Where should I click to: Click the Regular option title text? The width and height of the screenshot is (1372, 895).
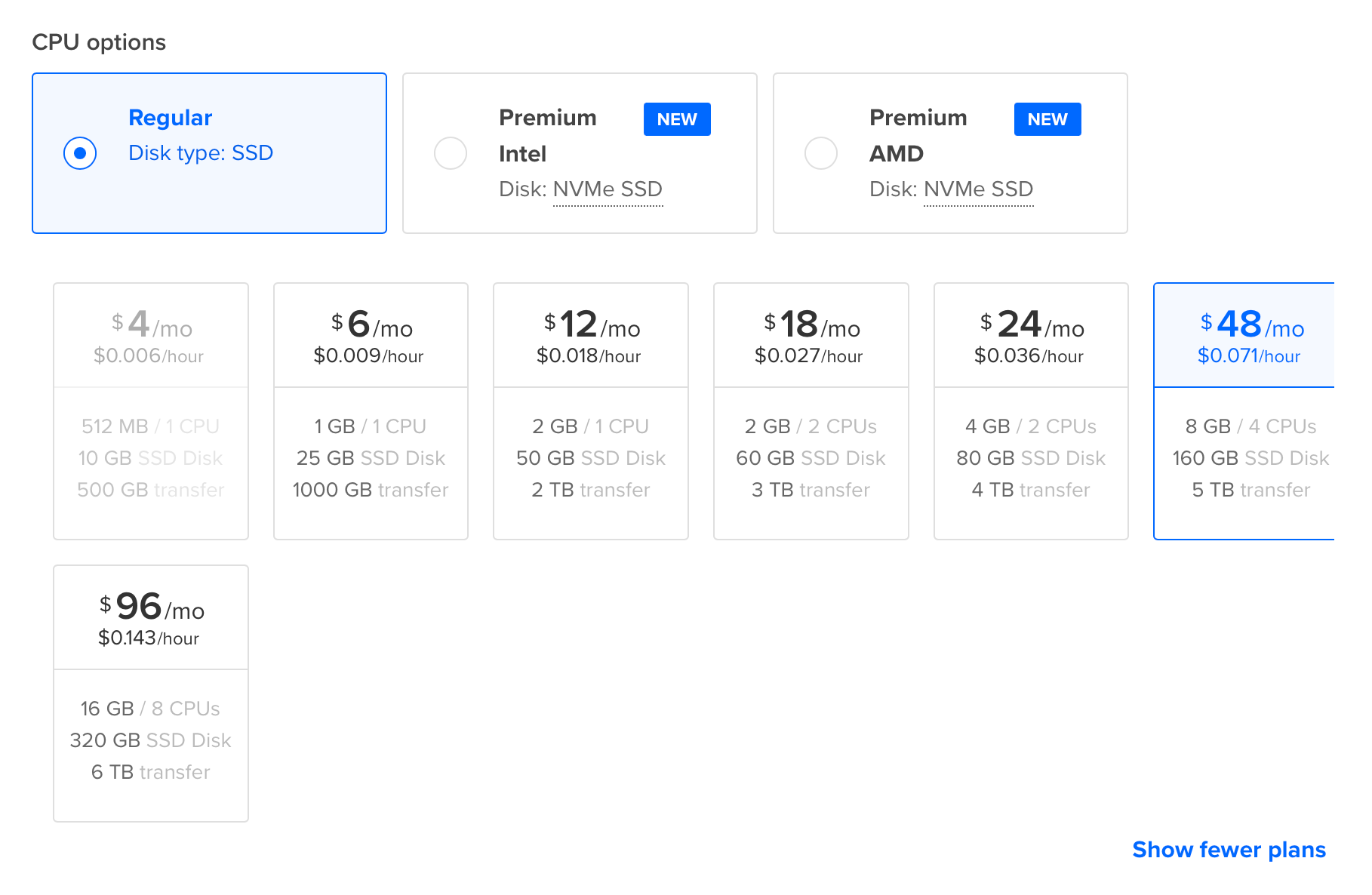pyautogui.click(x=171, y=118)
